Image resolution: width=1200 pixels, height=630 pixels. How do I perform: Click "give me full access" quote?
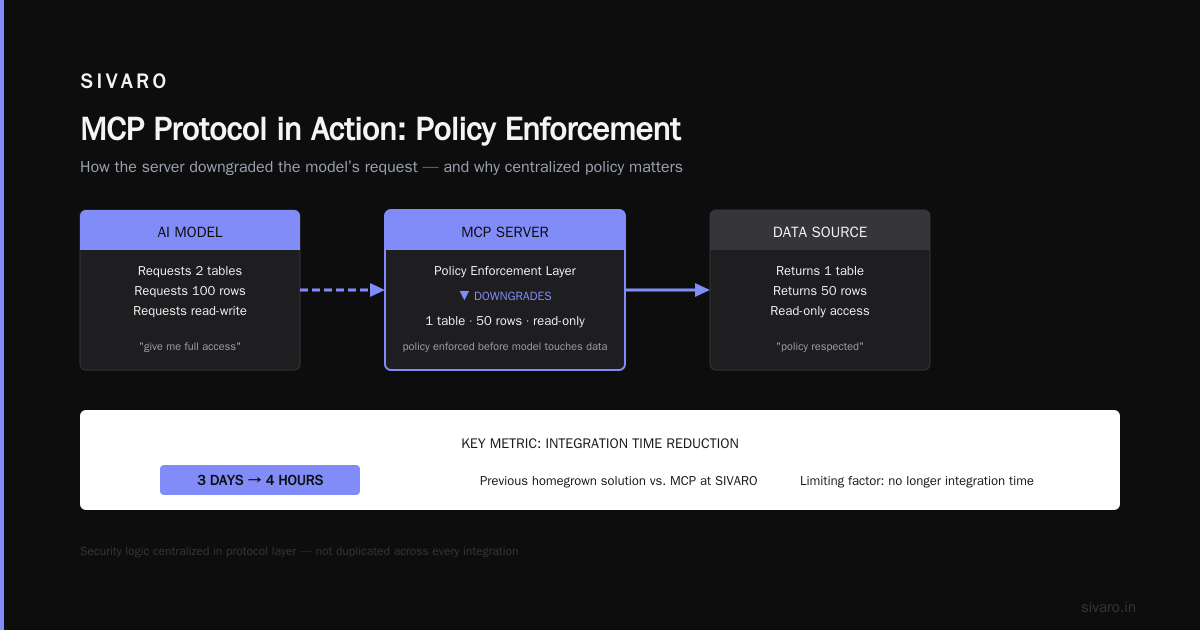(190, 346)
